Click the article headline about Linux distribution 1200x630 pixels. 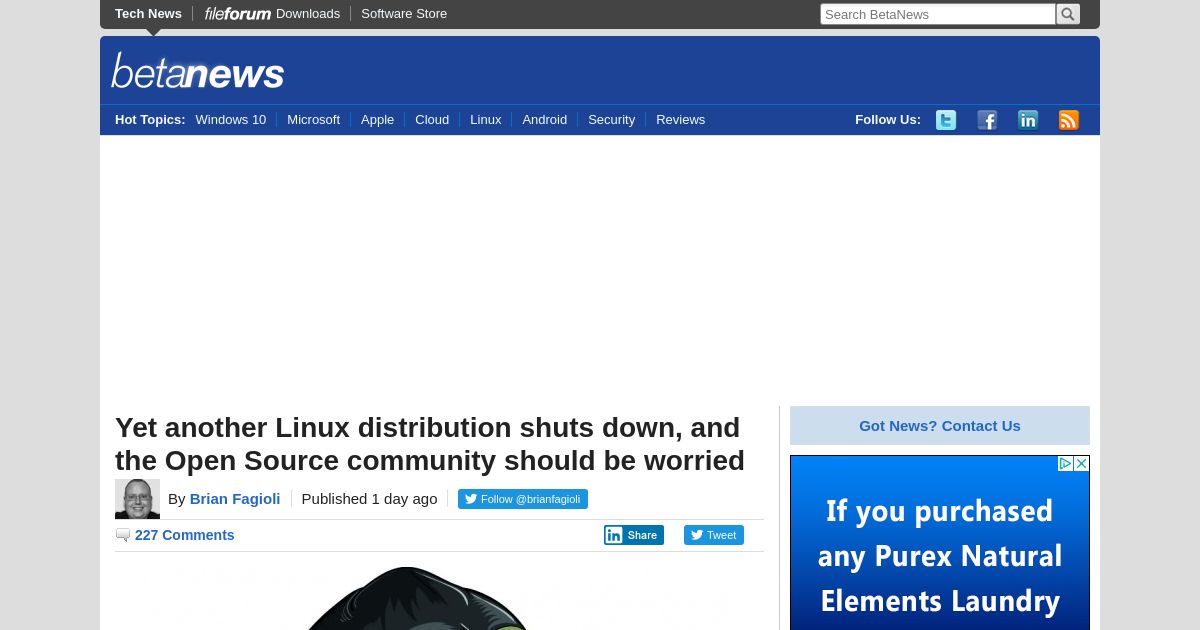coord(430,444)
